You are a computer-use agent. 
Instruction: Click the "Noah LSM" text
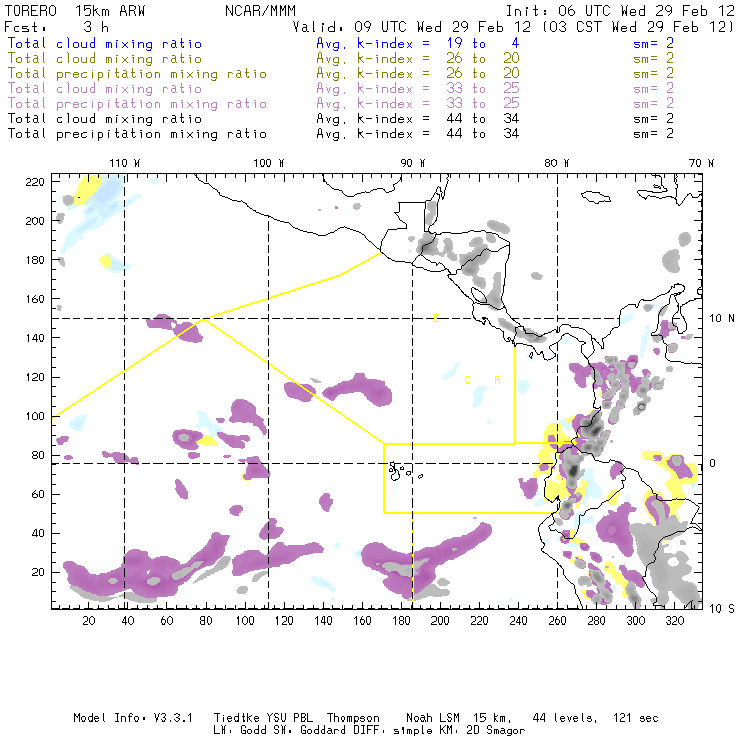432,718
